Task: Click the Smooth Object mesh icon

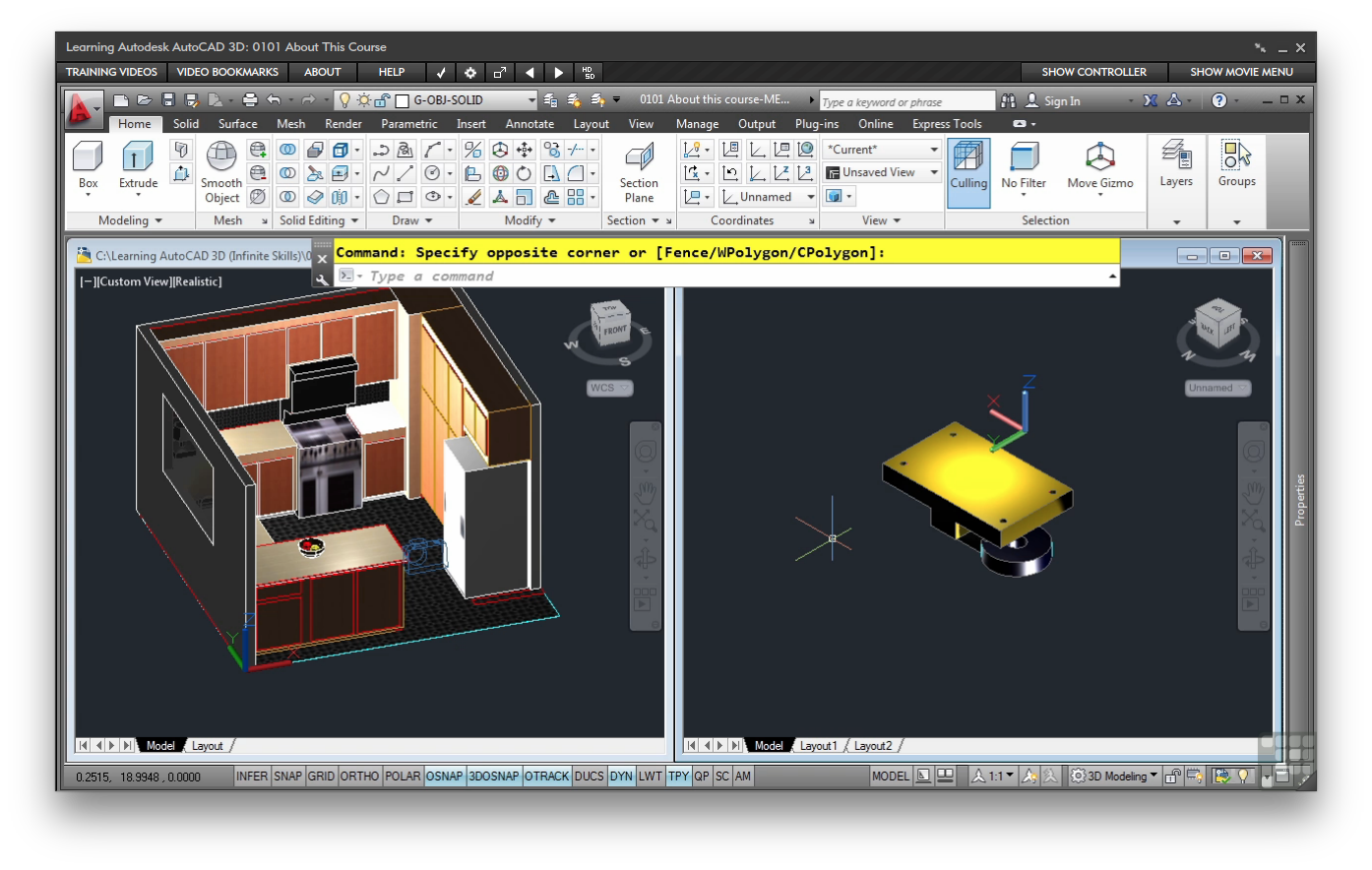Action: pyautogui.click(x=220, y=156)
